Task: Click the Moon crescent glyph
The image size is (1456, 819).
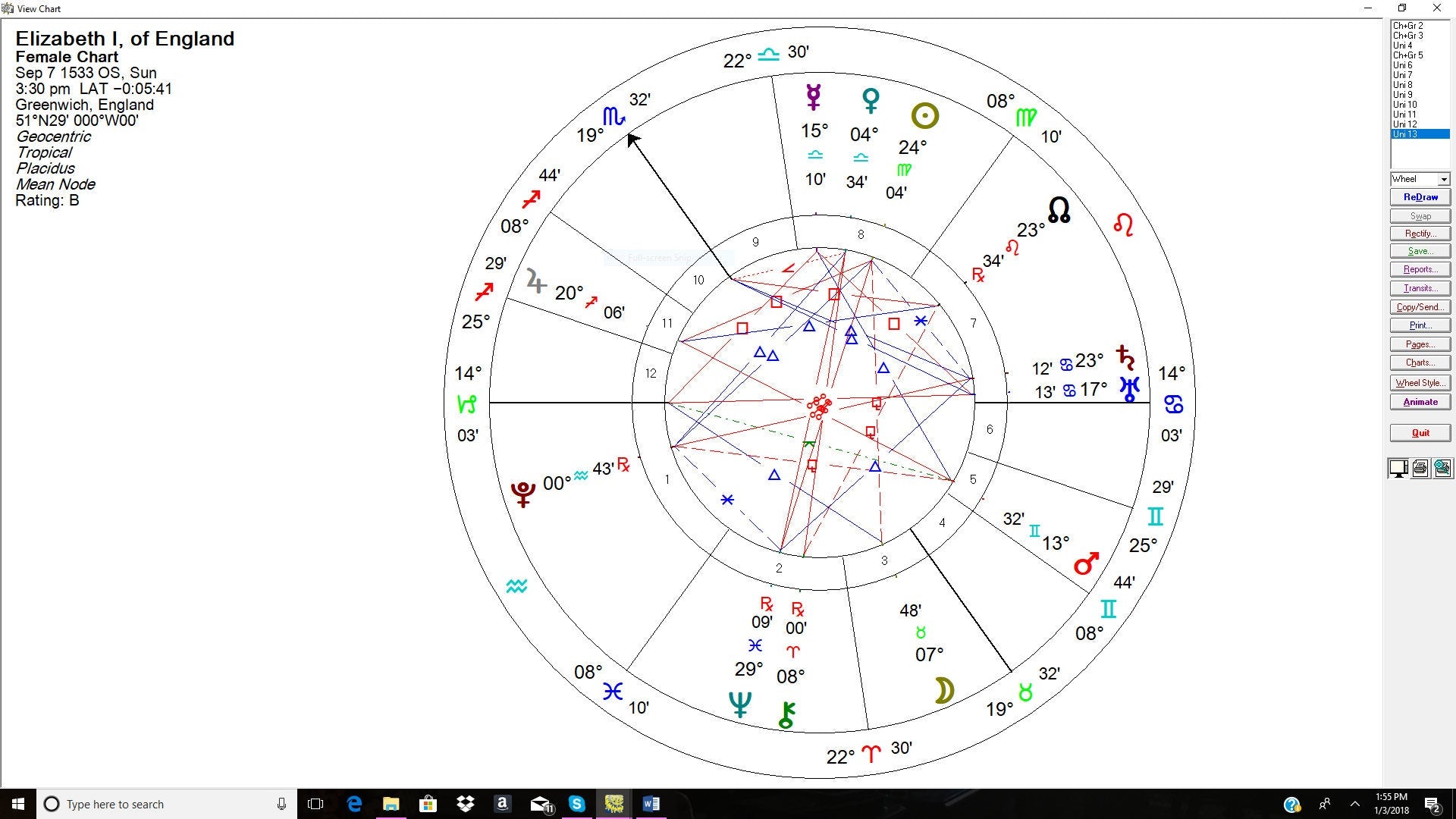Action: [944, 691]
